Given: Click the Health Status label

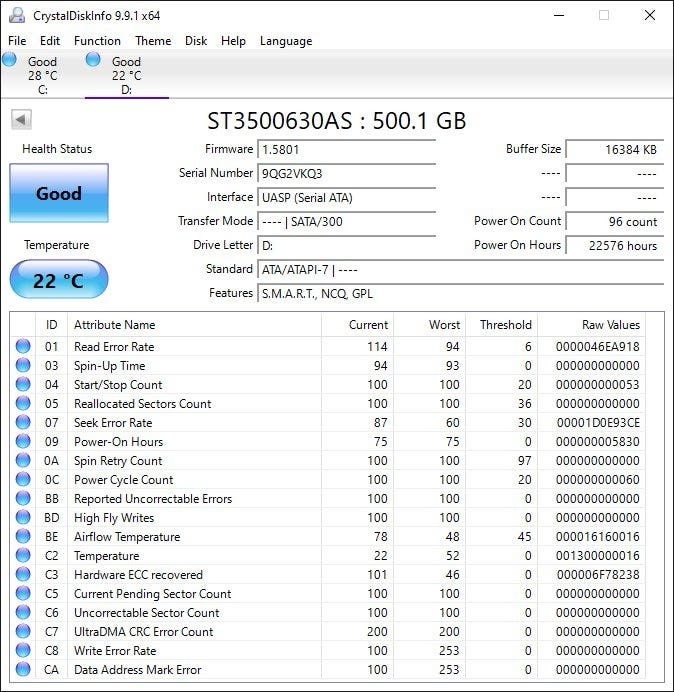Looking at the screenshot, I should click(57, 149).
